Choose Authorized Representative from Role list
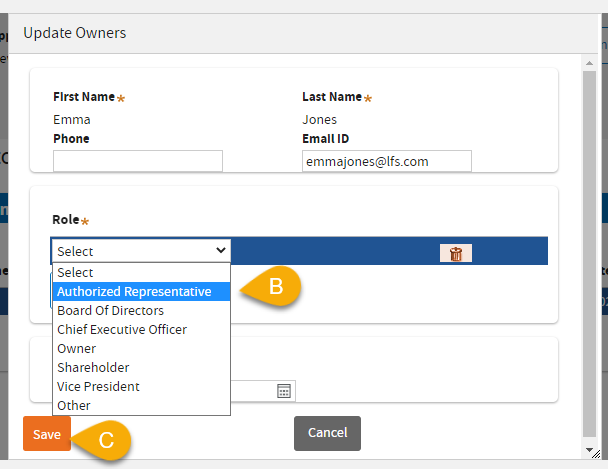Image resolution: width=608 pixels, height=469 pixels. pos(141,291)
